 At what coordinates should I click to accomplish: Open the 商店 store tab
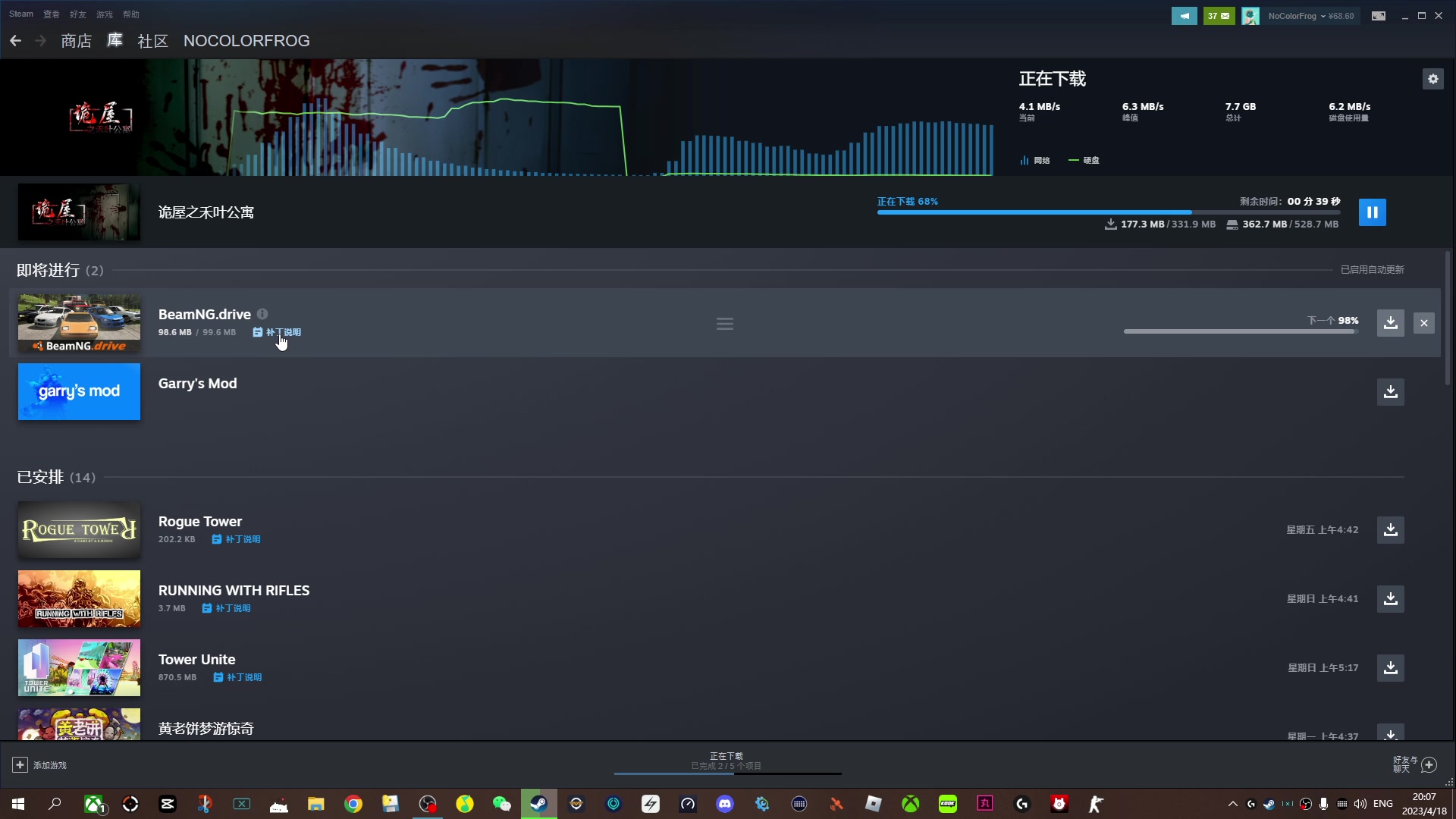[x=76, y=41]
